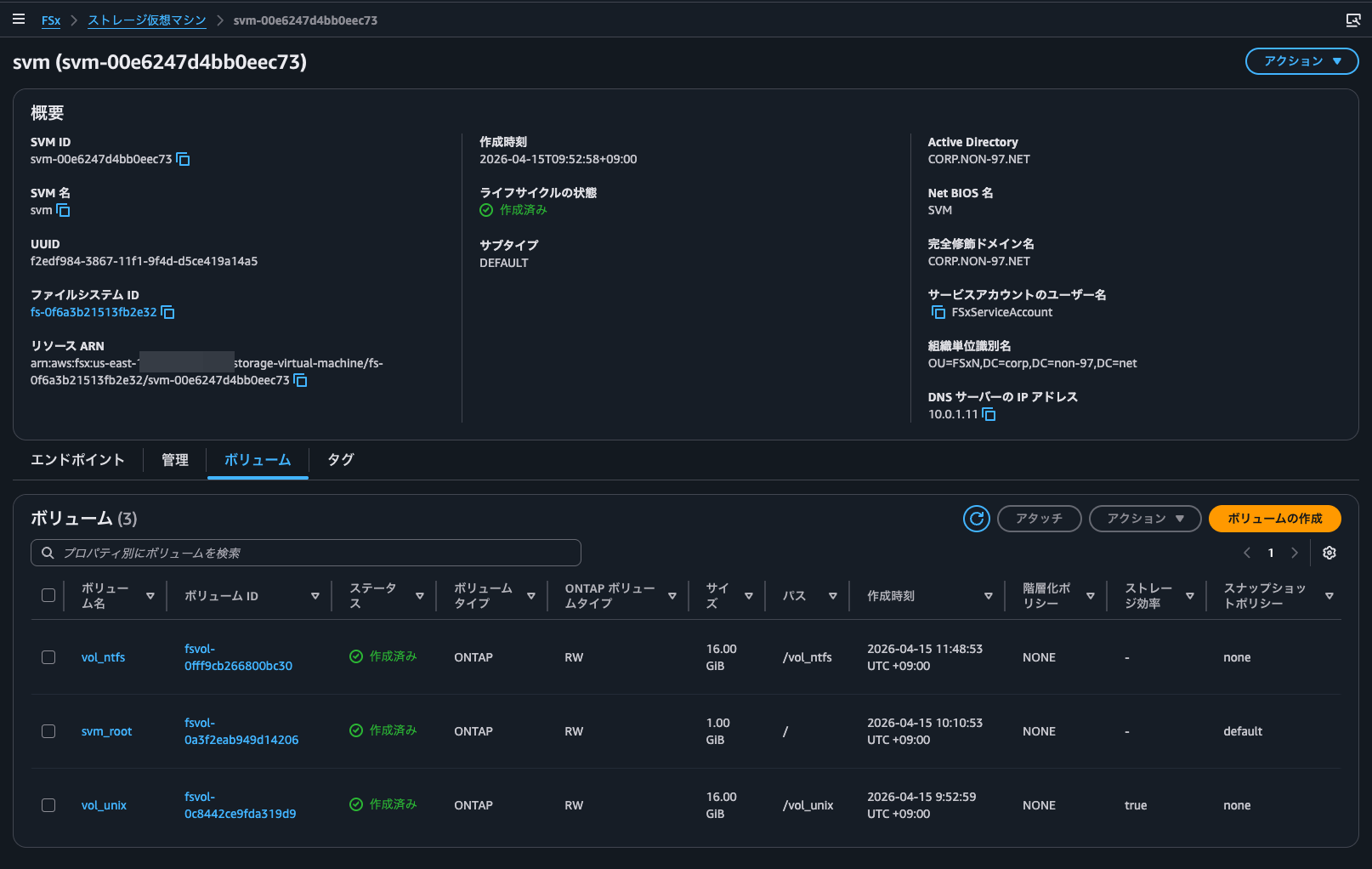Tick the svm_root row checkbox
Screen dimensions: 1372x869
coord(48,731)
